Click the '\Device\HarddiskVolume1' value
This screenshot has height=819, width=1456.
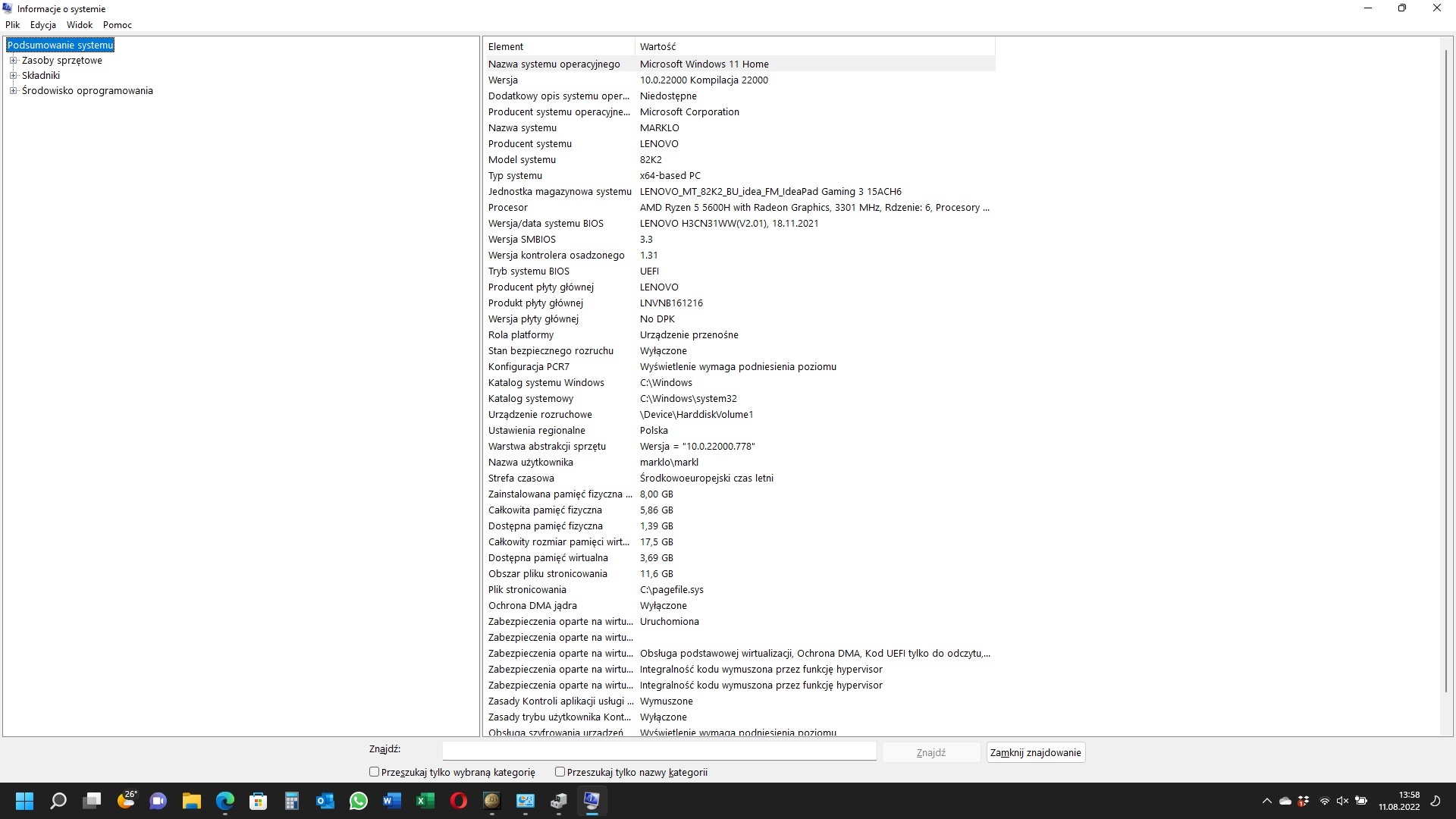coord(696,415)
